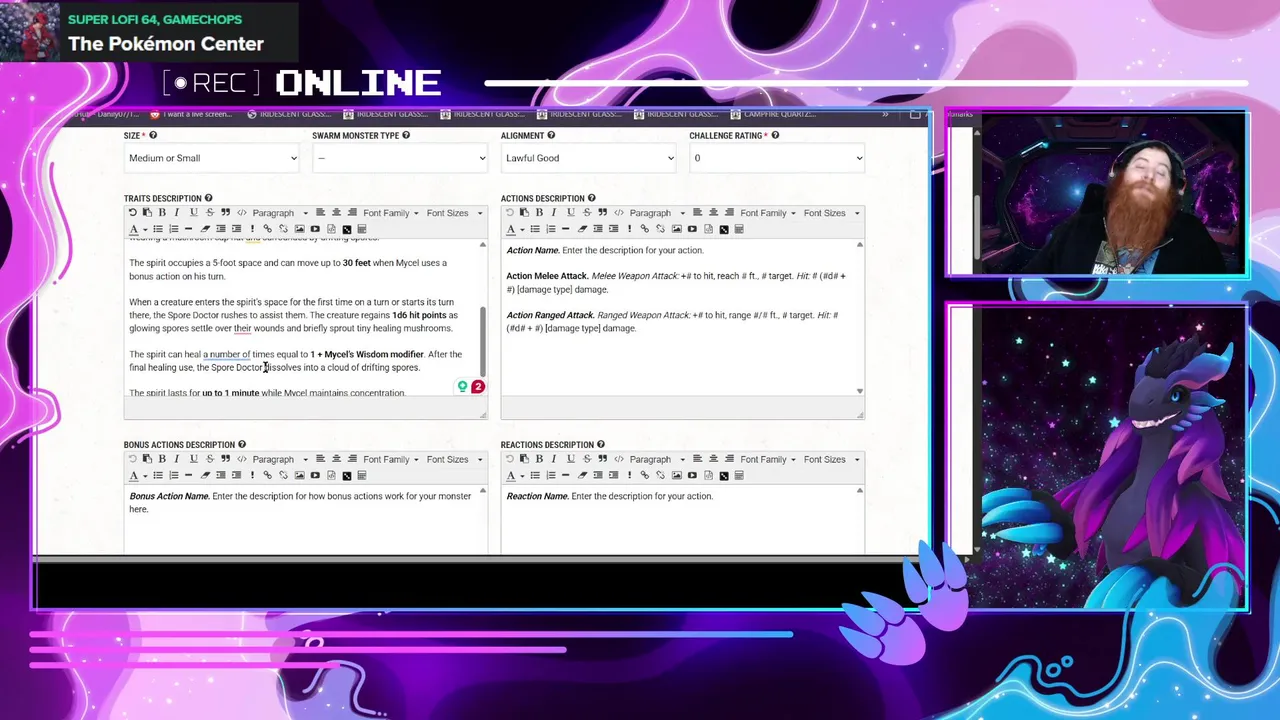This screenshot has width=1280, height=720.
Task: Toggle Strikethrough in Traits Description toolbar
Action: click(x=210, y=212)
